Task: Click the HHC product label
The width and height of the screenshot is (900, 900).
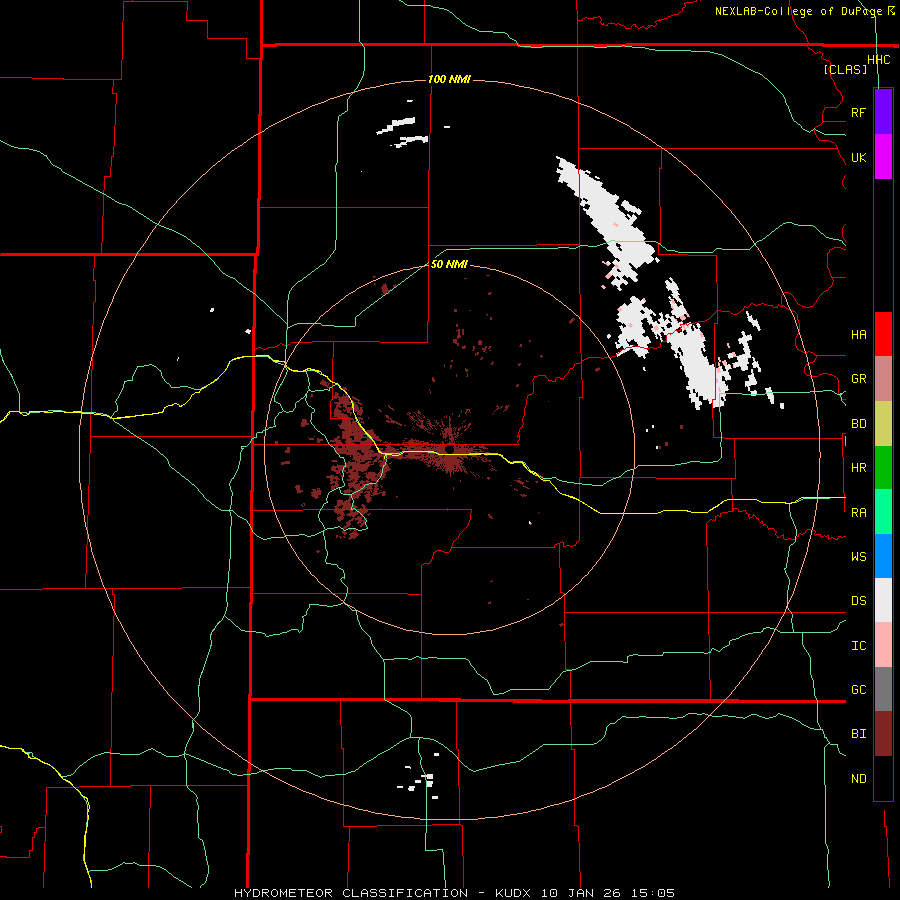Action: coord(879,59)
